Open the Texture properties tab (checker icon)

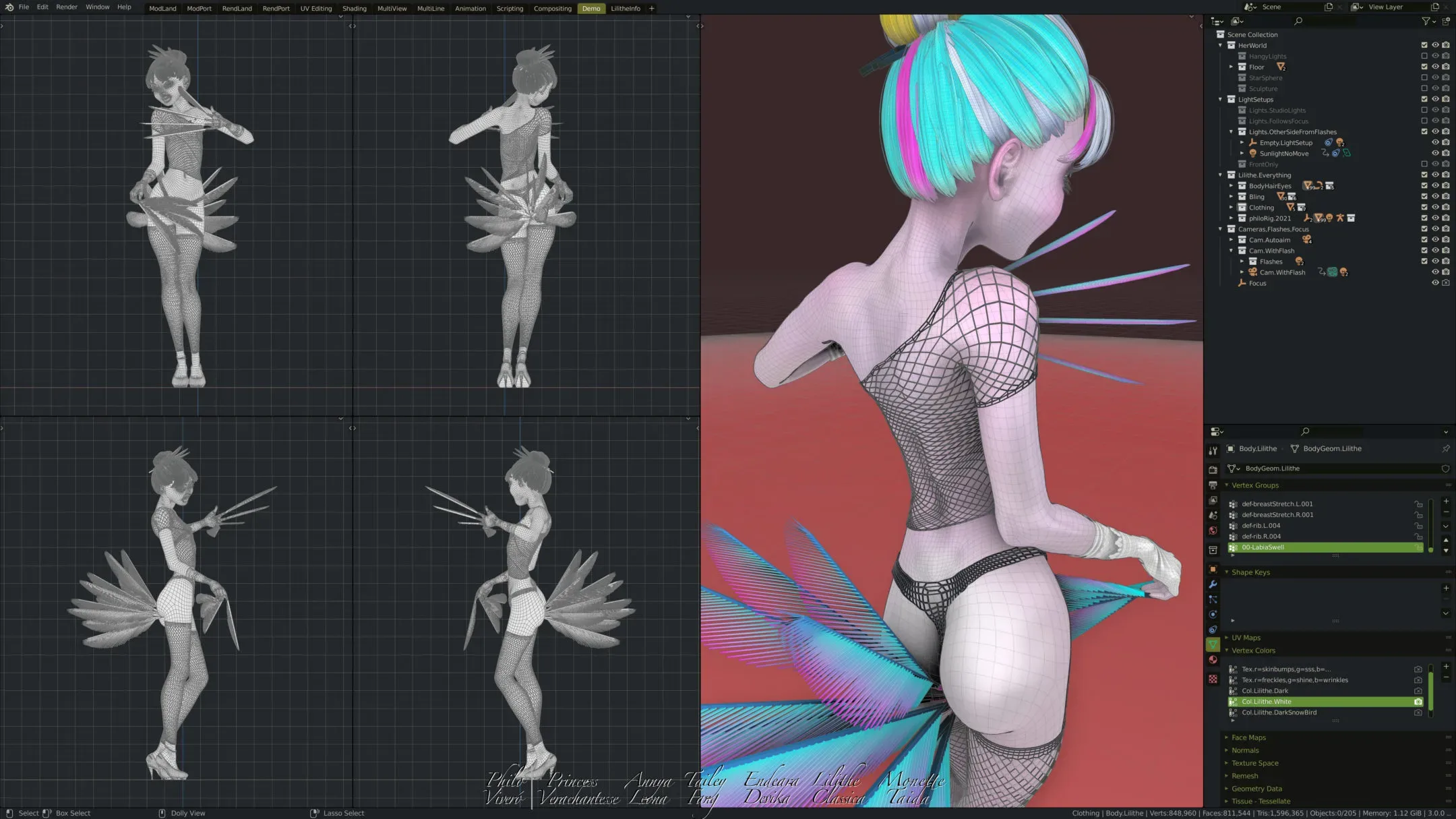click(x=1213, y=679)
